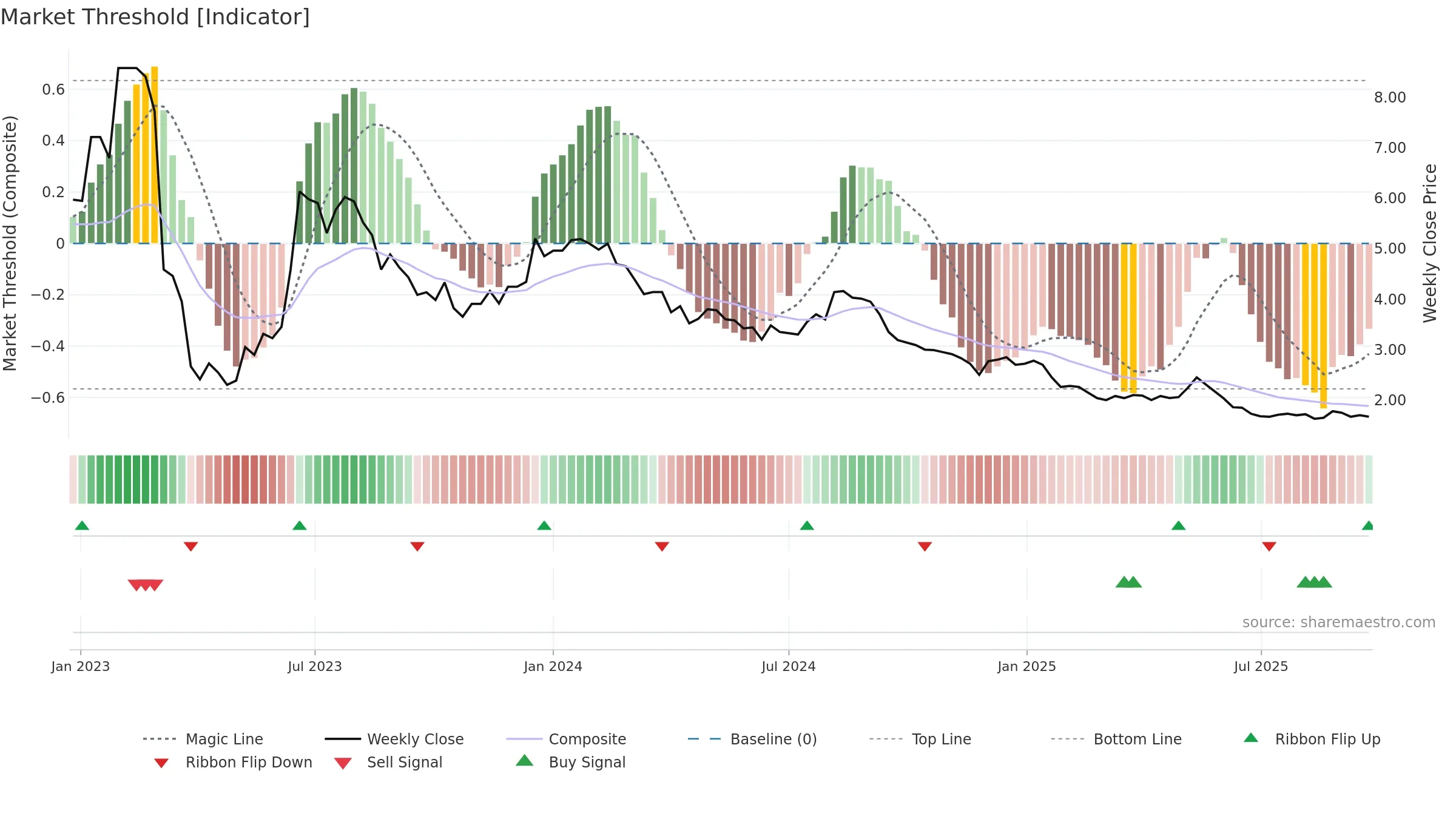
Task: Click the Jan 2023 x-axis label
Action: pyautogui.click(x=81, y=667)
